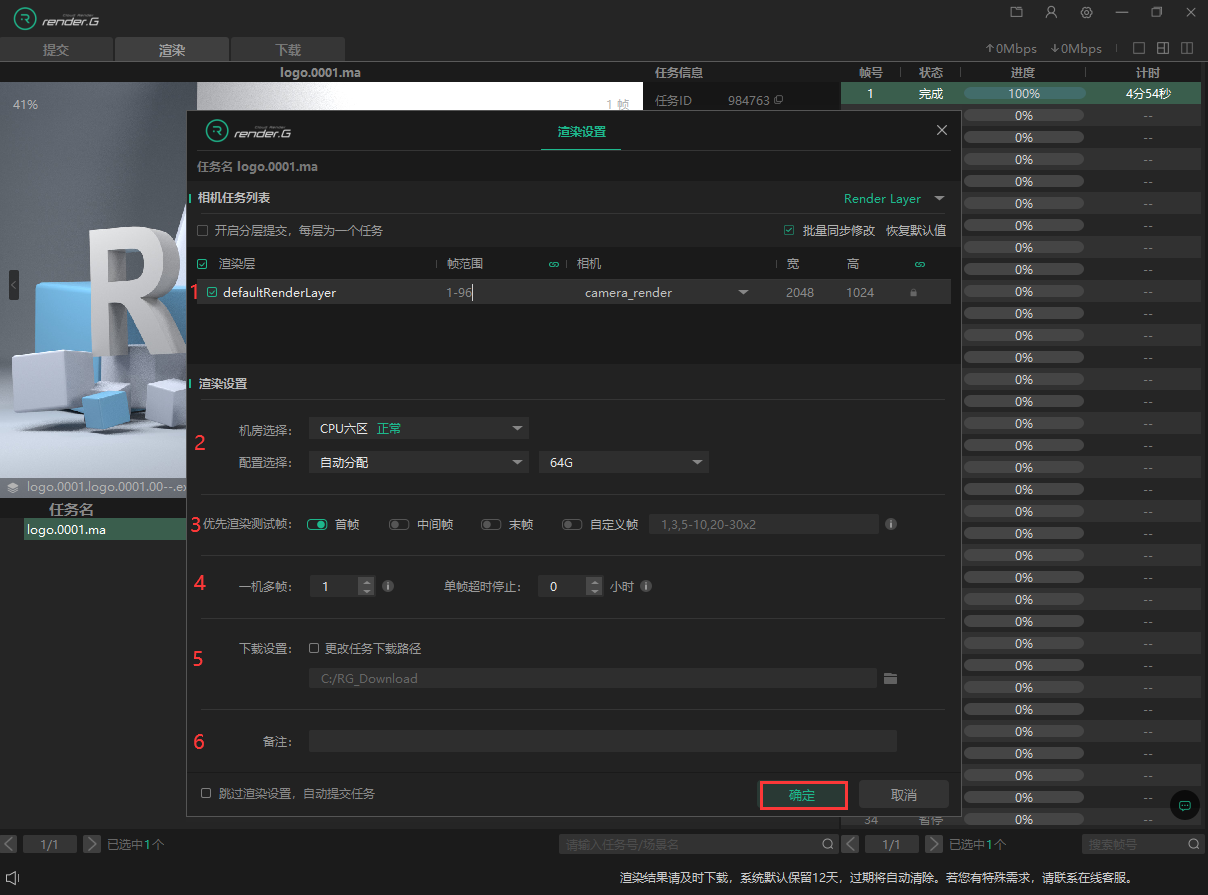Viewport: 1208px width, 895px height.
Task: Click the 备注 remarks input field
Action: point(602,741)
